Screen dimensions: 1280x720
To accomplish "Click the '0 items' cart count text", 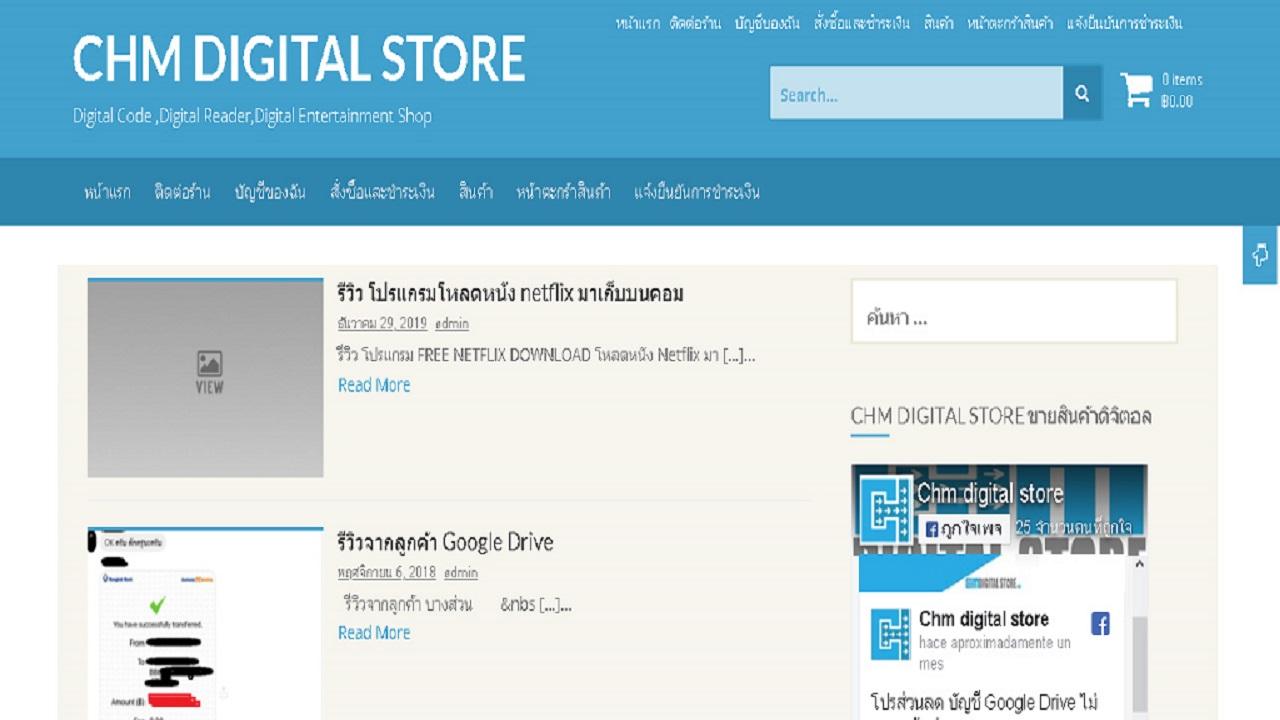I will click(1182, 80).
